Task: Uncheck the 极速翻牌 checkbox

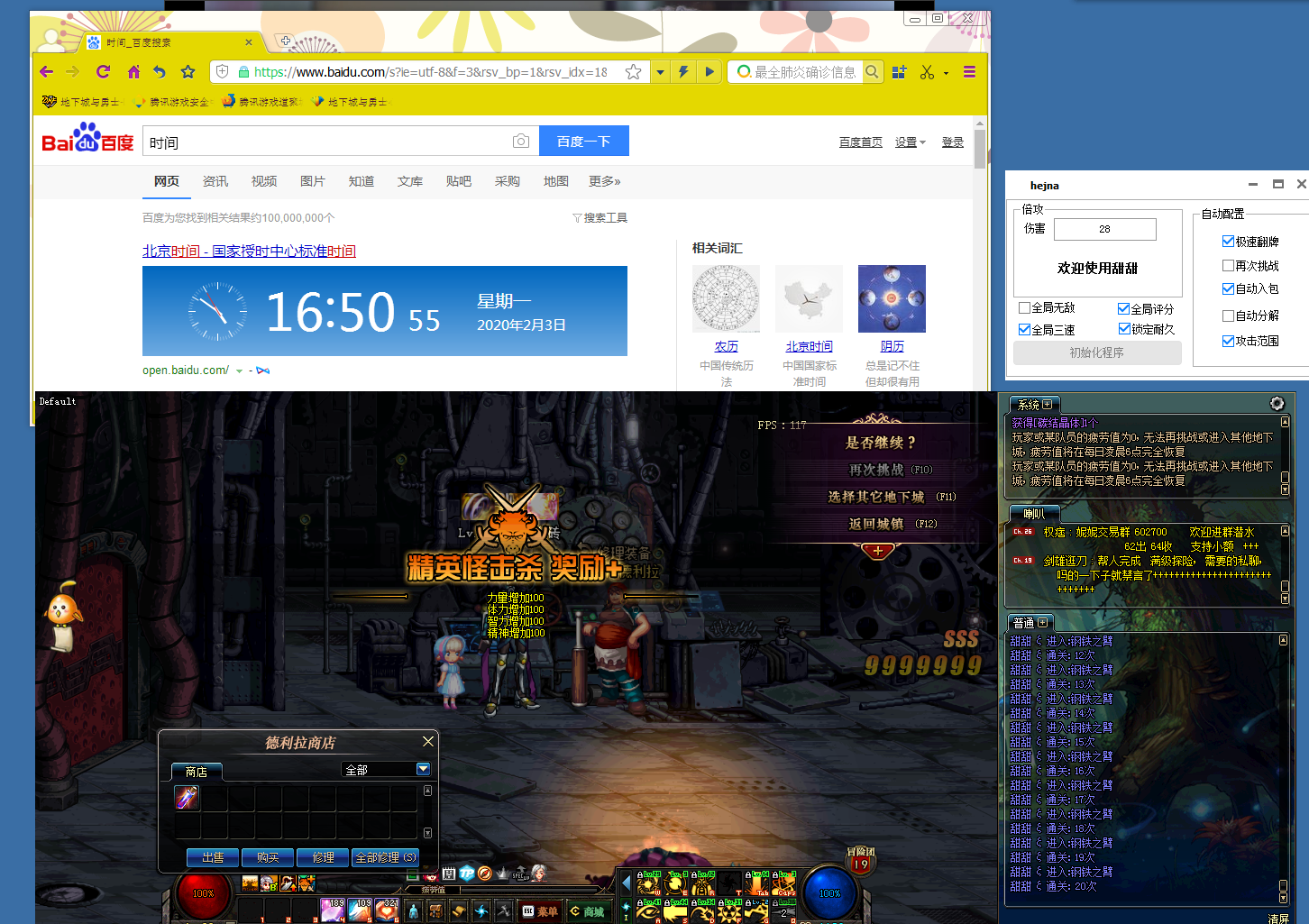Action: coord(1228,241)
